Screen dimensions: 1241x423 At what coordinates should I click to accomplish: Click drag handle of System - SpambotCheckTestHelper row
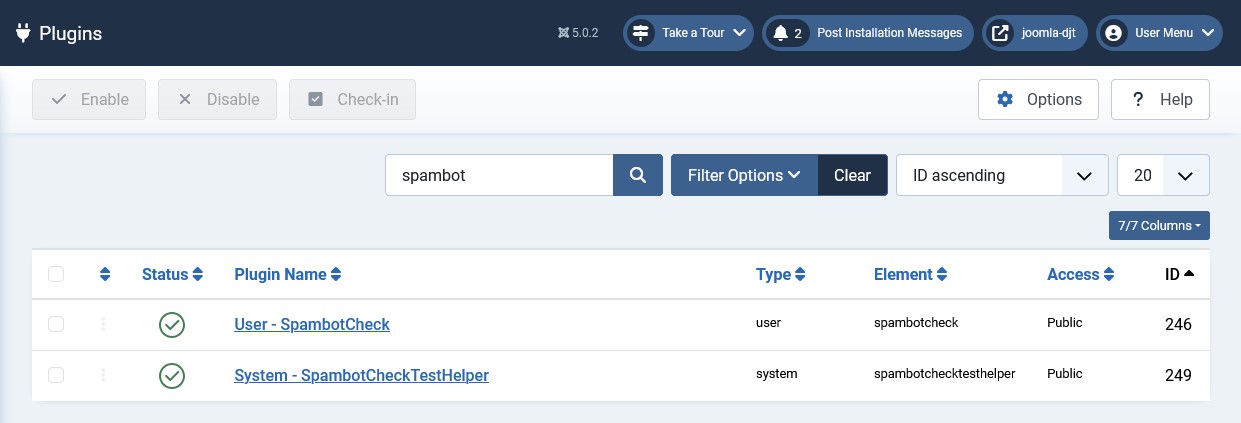pos(104,375)
